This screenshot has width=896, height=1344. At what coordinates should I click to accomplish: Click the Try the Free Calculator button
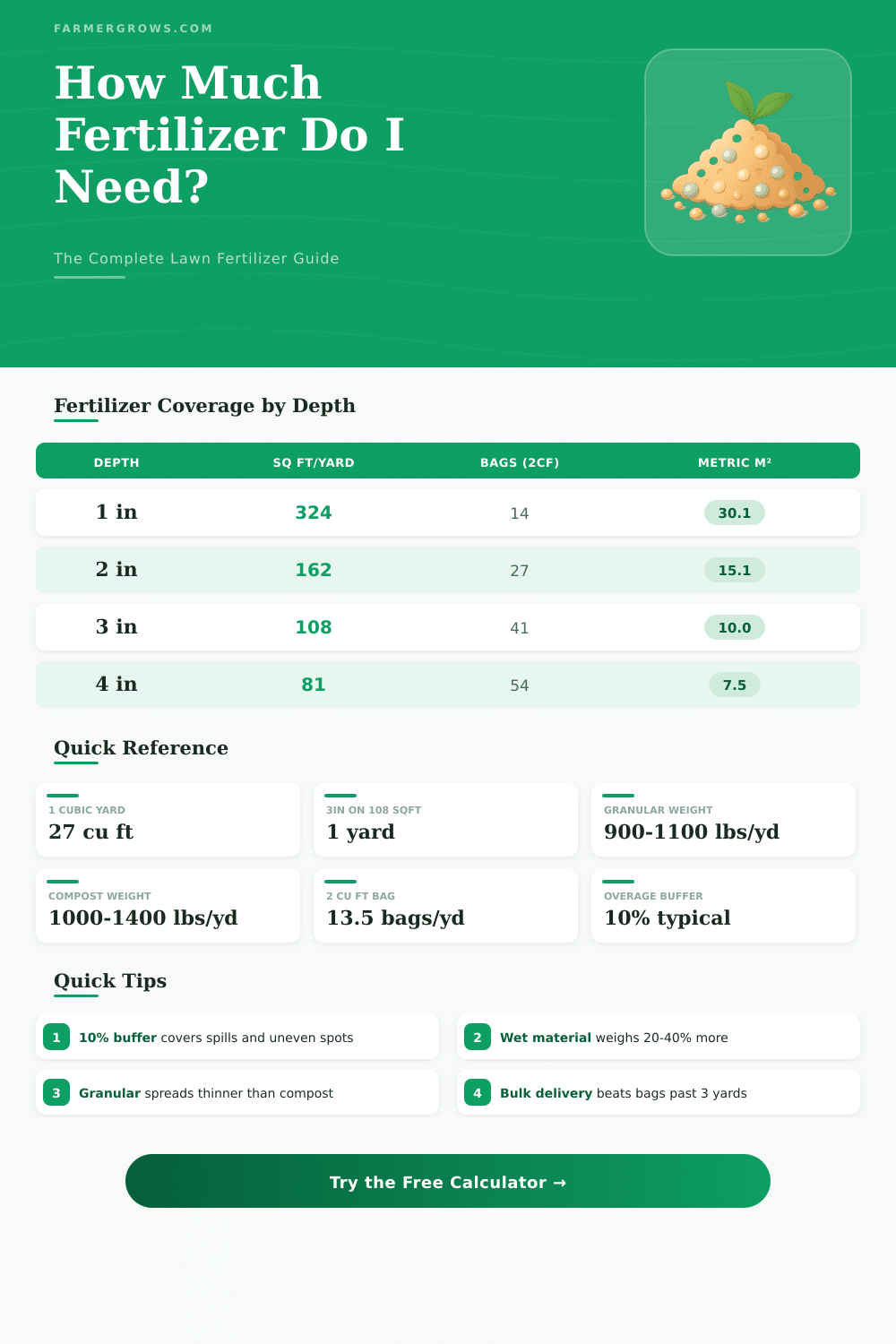(448, 1182)
